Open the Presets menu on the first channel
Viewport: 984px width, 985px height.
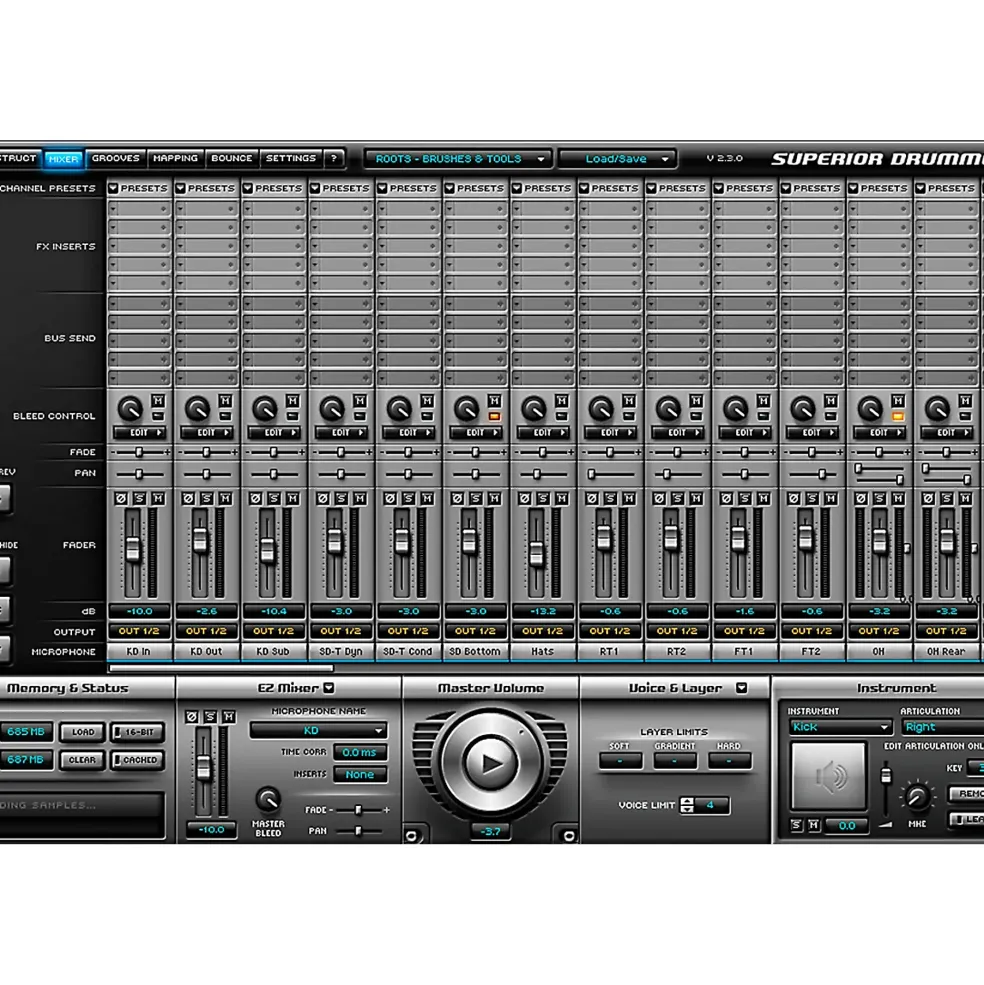(139, 188)
